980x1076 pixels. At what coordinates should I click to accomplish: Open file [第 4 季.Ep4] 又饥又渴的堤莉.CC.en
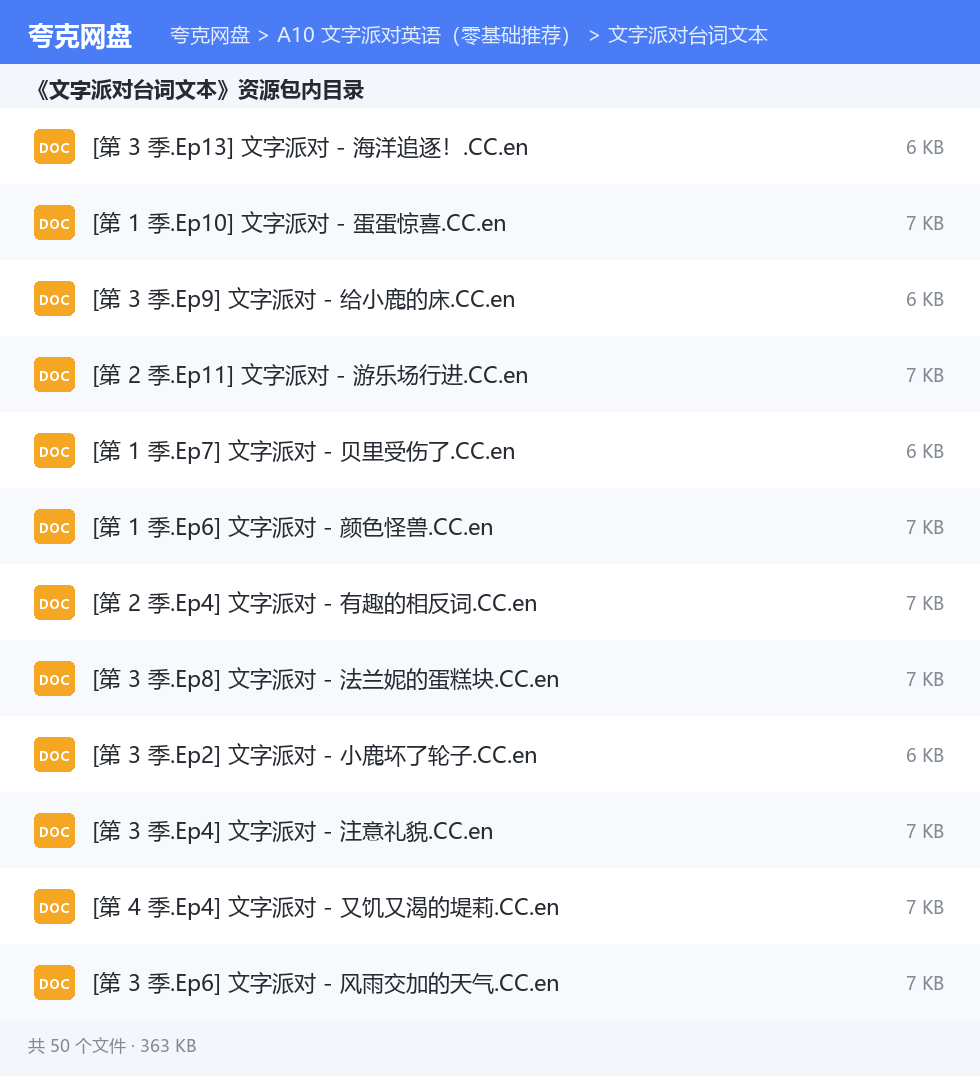325,907
